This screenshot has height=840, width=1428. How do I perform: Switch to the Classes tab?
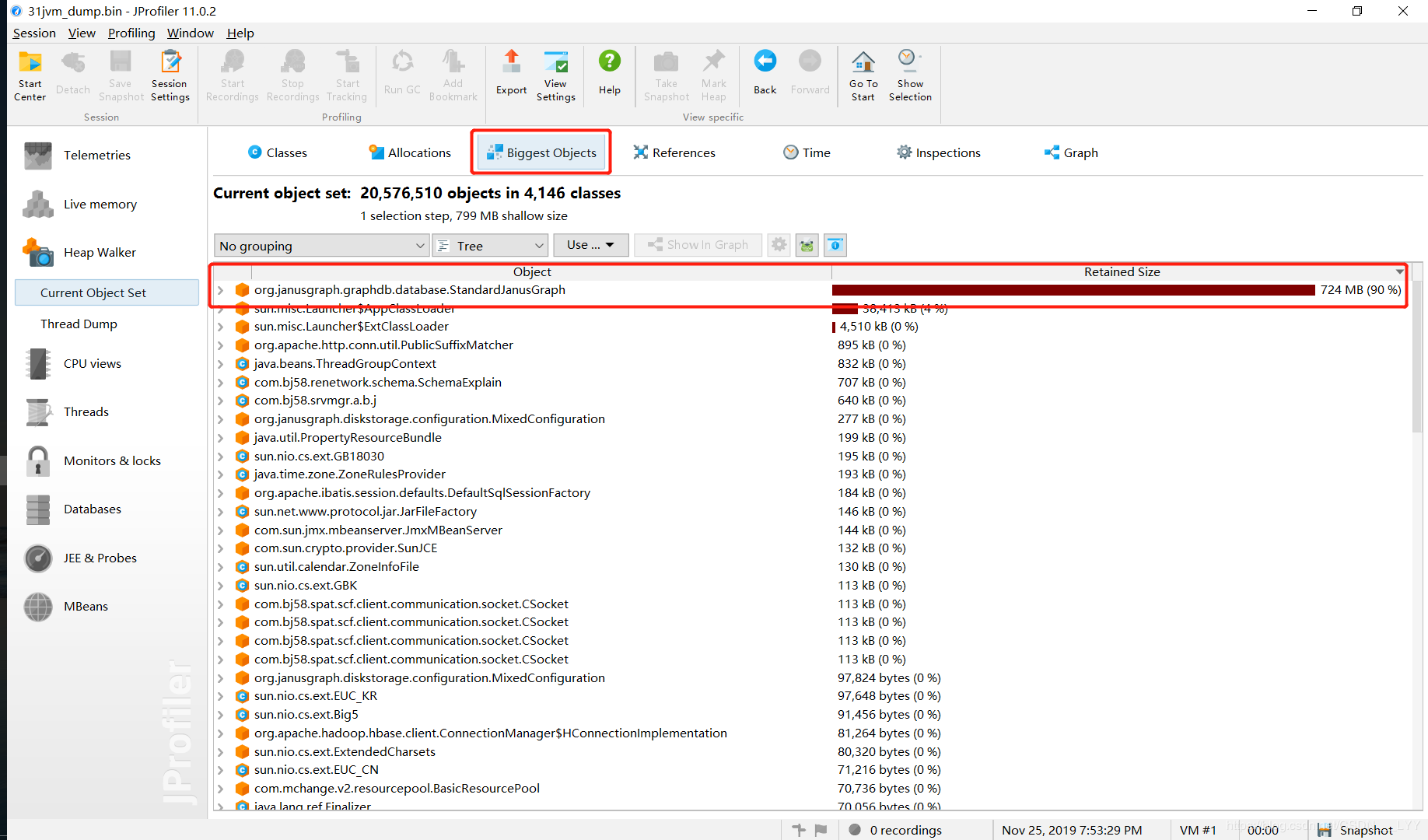pos(277,152)
